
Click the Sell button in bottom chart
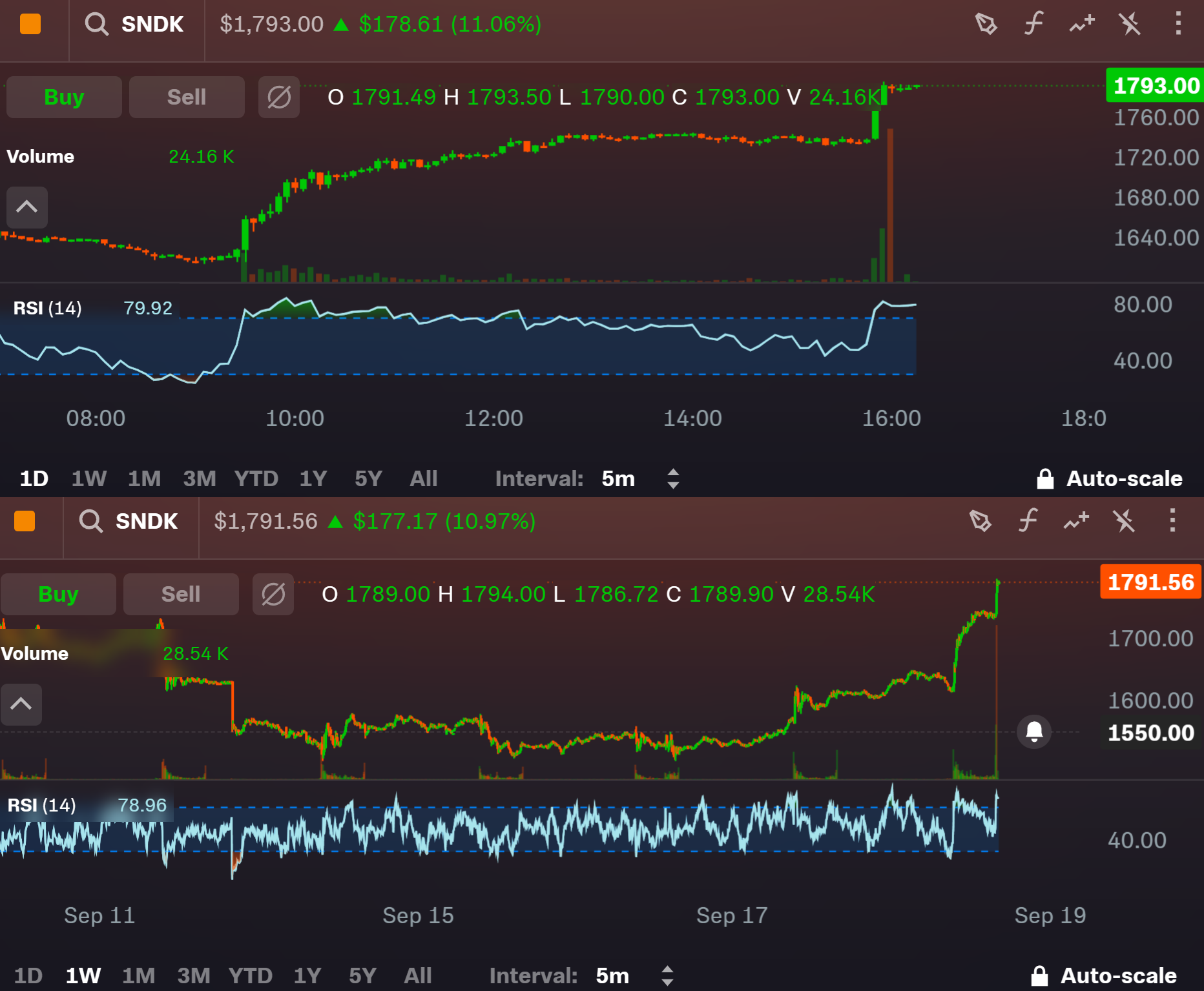pyautogui.click(x=181, y=594)
